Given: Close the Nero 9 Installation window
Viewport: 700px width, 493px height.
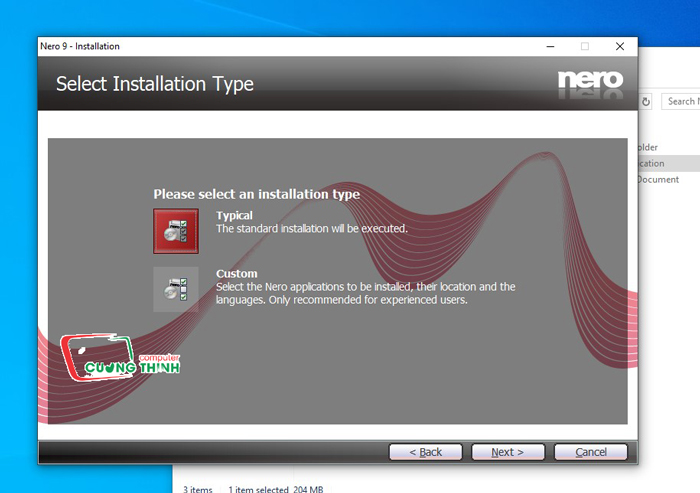Looking at the screenshot, I should [x=620, y=46].
